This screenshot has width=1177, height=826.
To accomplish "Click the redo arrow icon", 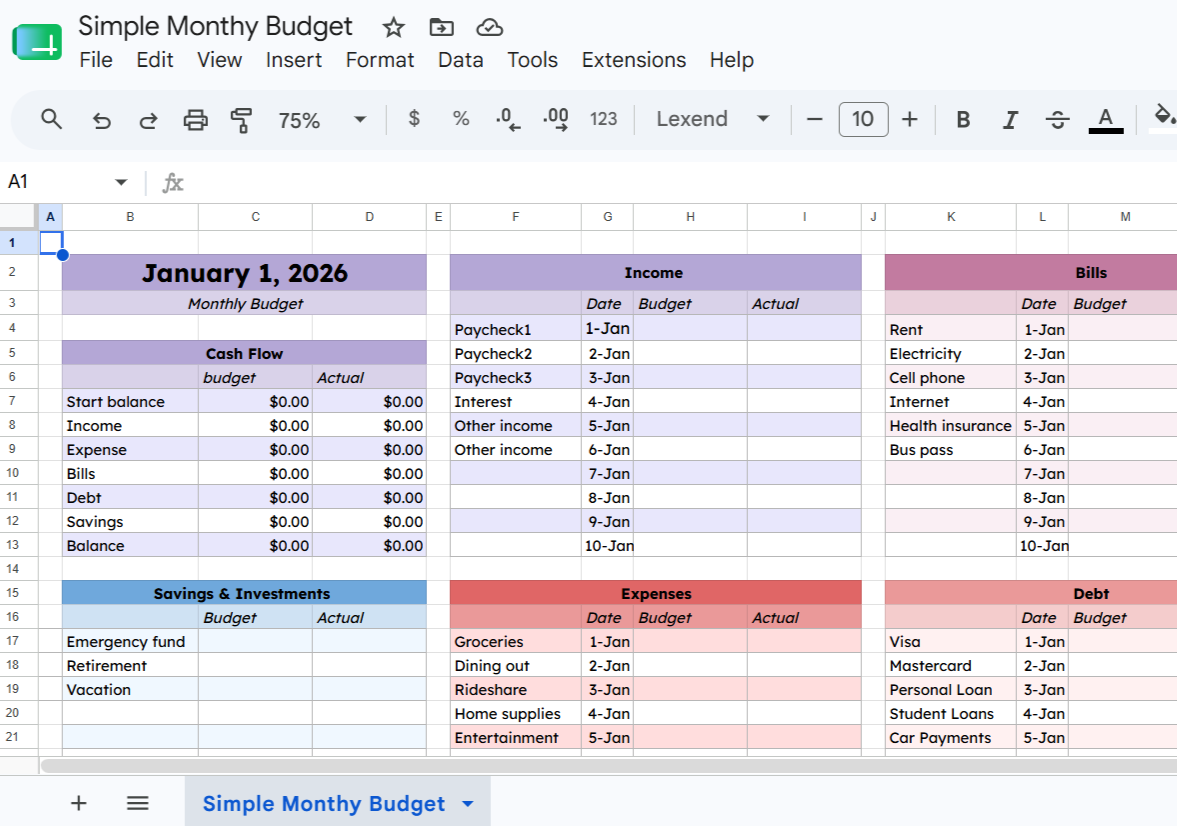I will click(x=149, y=119).
